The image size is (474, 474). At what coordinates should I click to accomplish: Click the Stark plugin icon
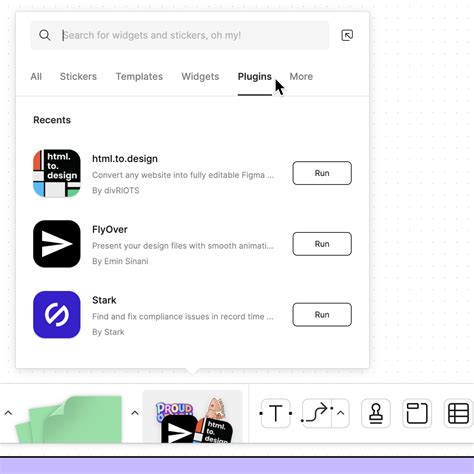click(57, 315)
